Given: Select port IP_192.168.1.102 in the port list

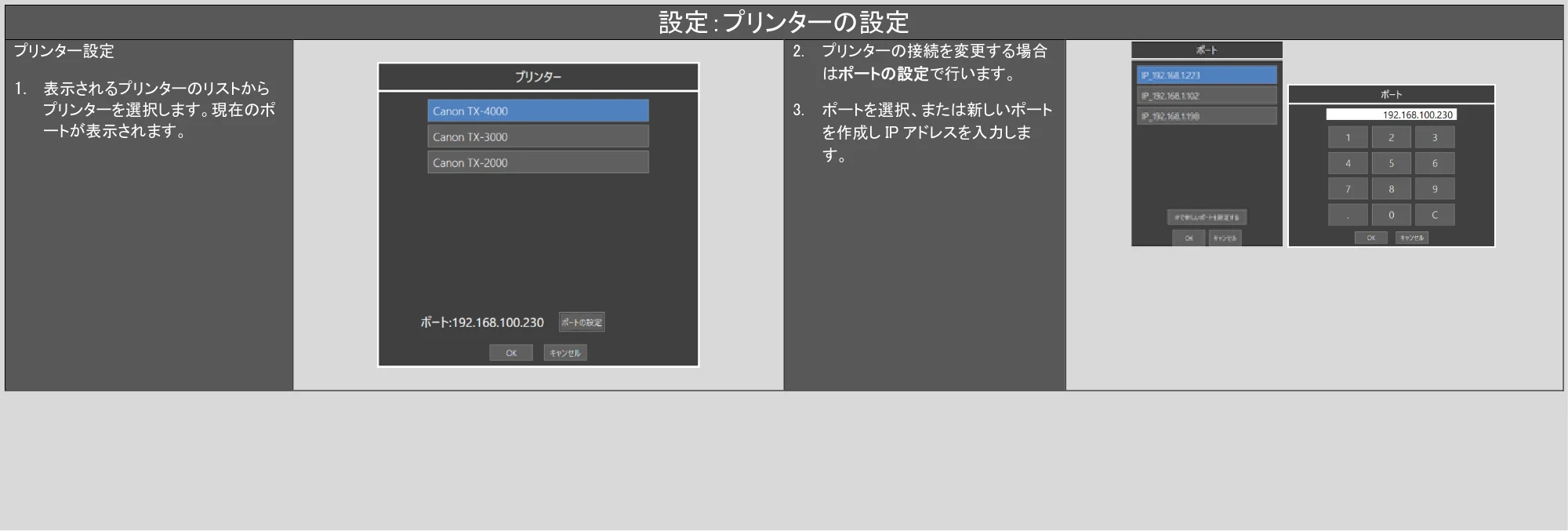Looking at the screenshot, I should point(1207,96).
